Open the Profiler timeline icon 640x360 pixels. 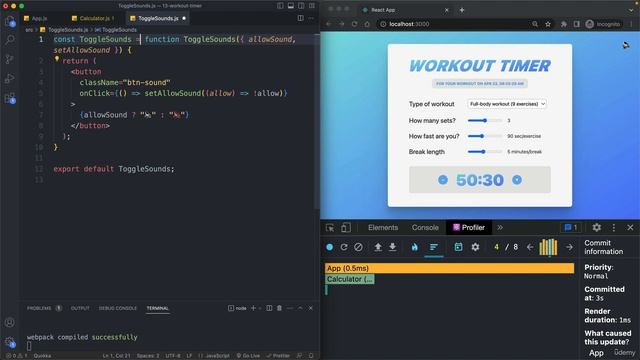pos(458,247)
